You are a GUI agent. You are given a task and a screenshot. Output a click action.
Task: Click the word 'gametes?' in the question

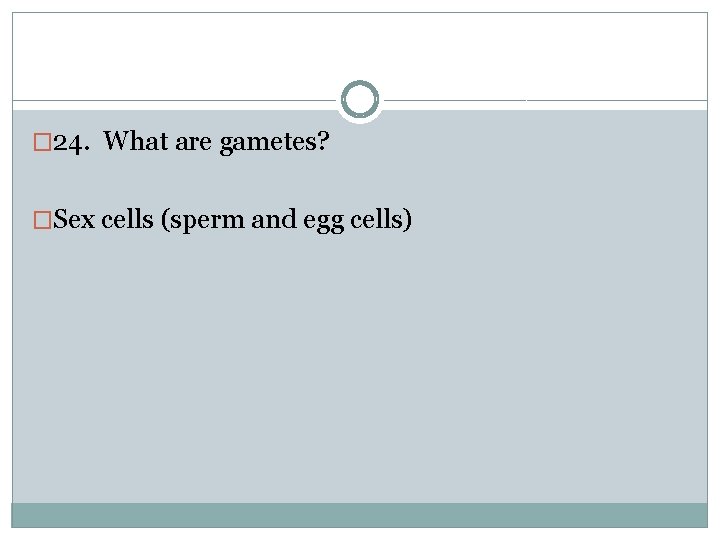click(x=275, y=142)
